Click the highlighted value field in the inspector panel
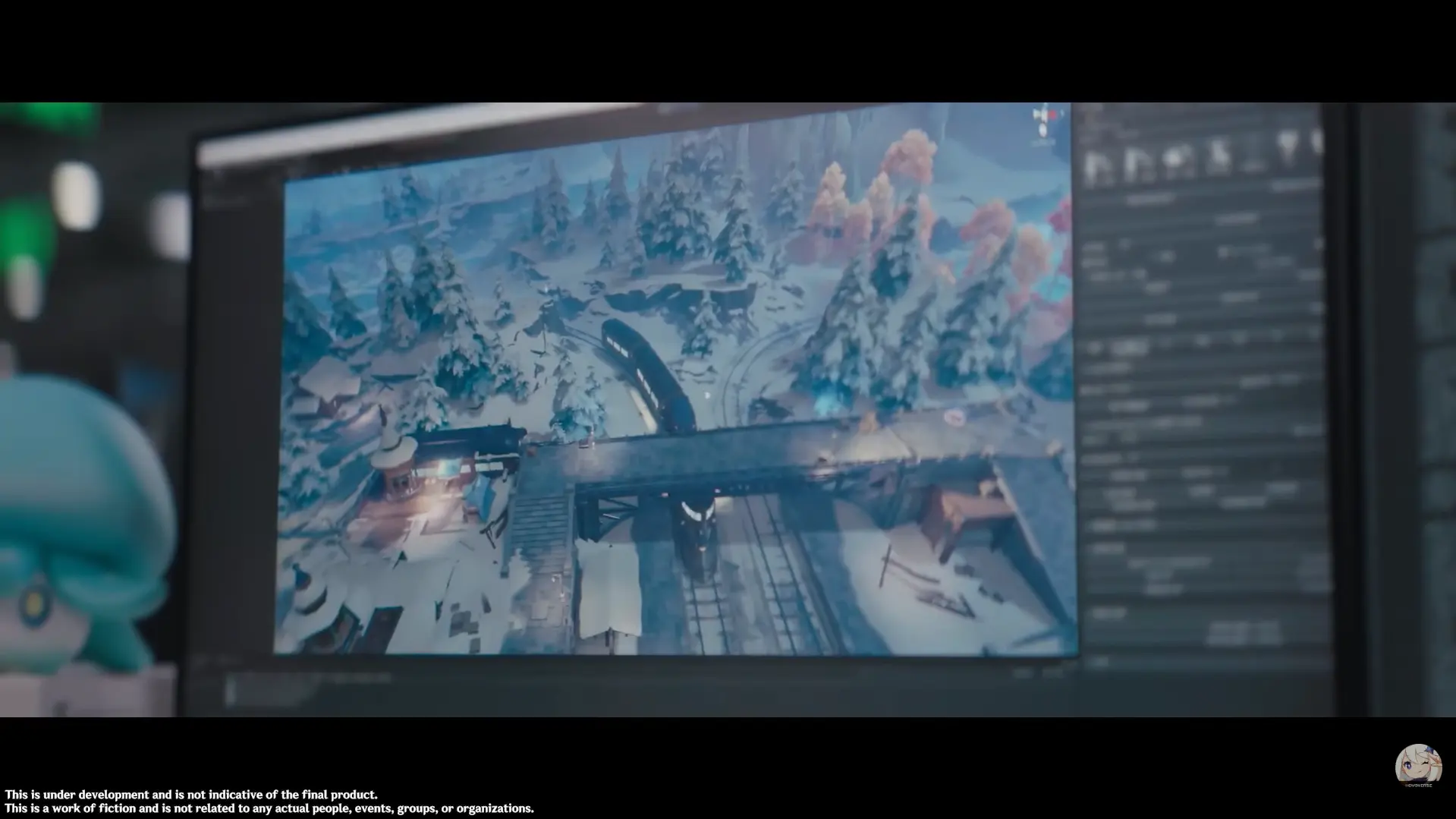 (1131, 348)
